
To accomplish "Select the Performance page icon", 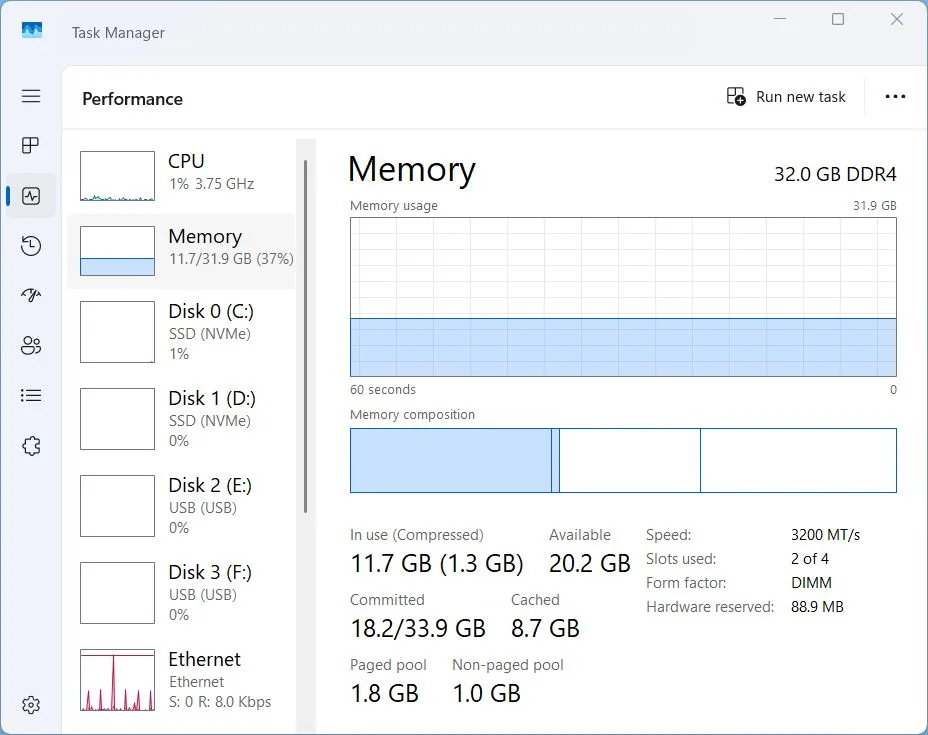I will pos(31,196).
